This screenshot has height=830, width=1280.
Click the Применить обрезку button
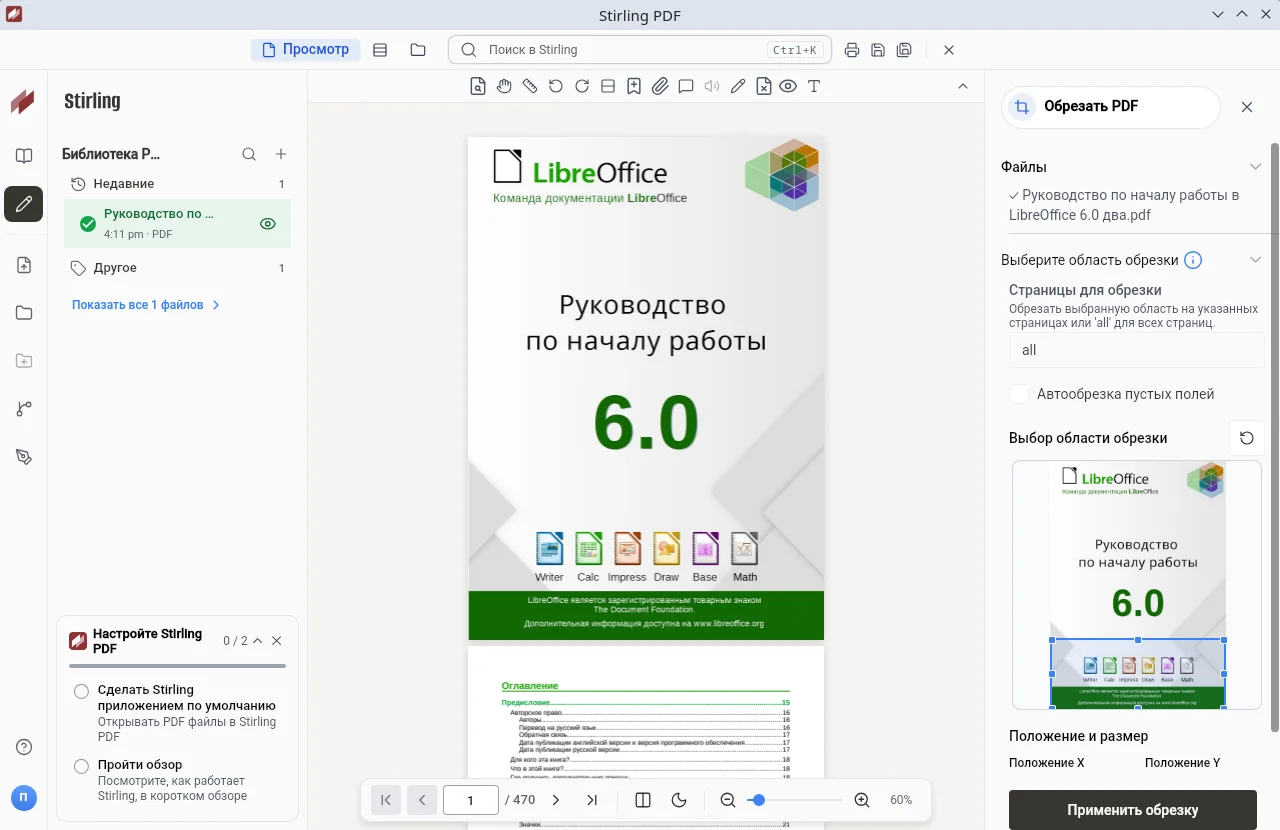(x=1132, y=810)
